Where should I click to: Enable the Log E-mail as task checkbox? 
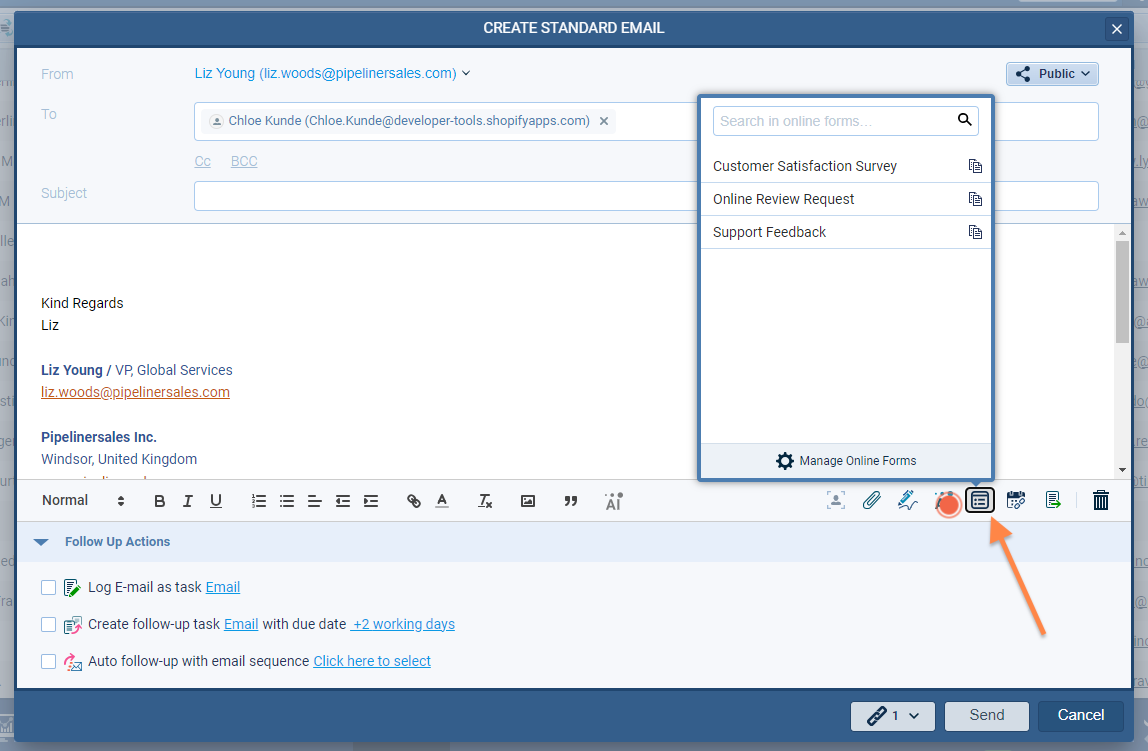click(49, 588)
